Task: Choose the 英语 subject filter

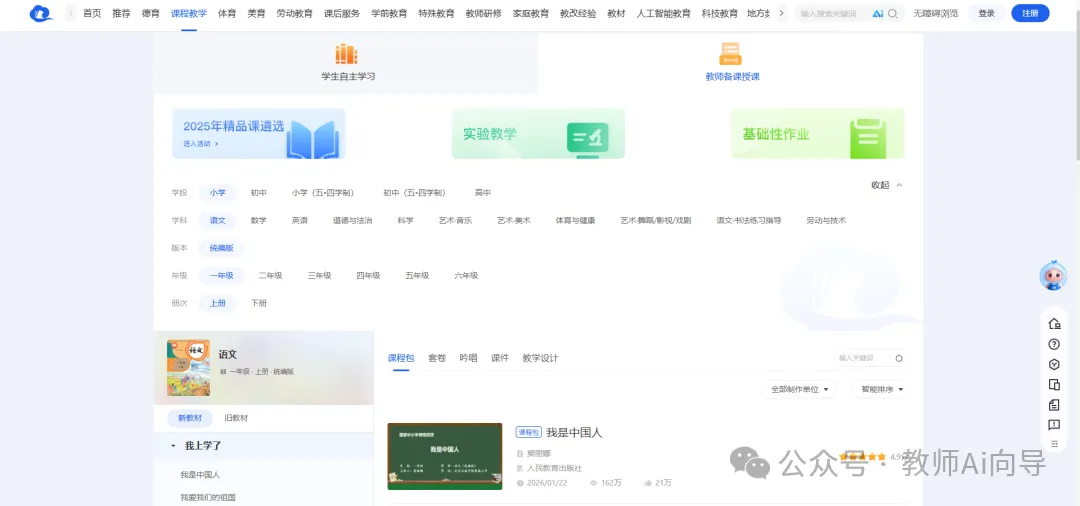Action: click(x=299, y=220)
